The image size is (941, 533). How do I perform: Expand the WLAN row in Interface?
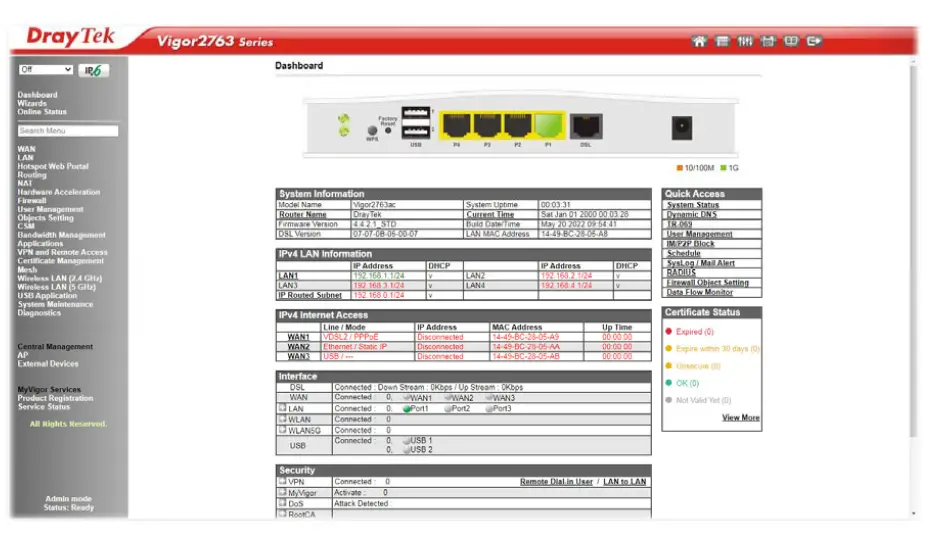pos(282,419)
